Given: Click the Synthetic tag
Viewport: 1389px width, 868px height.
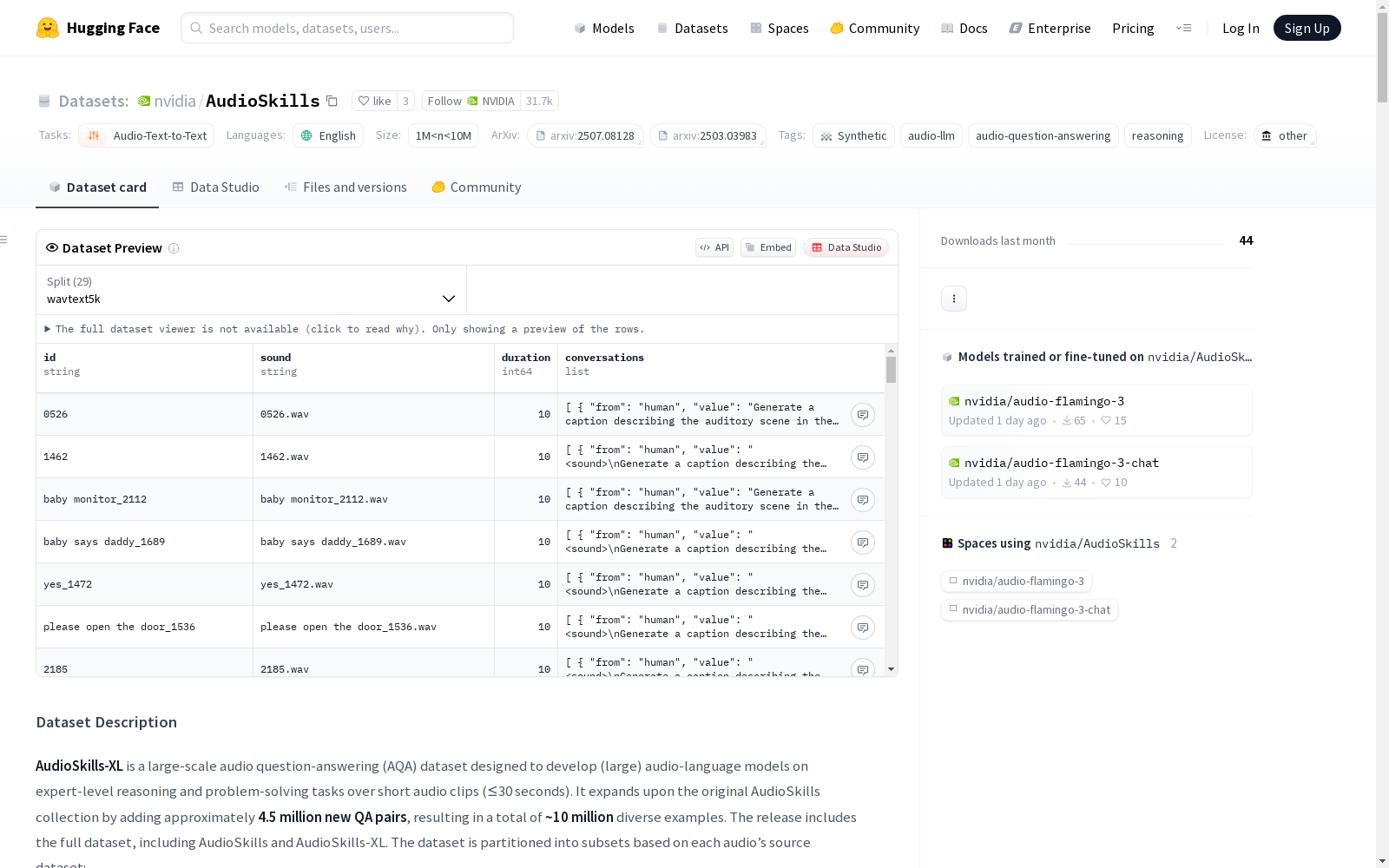Looking at the screenshot, I should pyautogui.click(x=853, y=135).
